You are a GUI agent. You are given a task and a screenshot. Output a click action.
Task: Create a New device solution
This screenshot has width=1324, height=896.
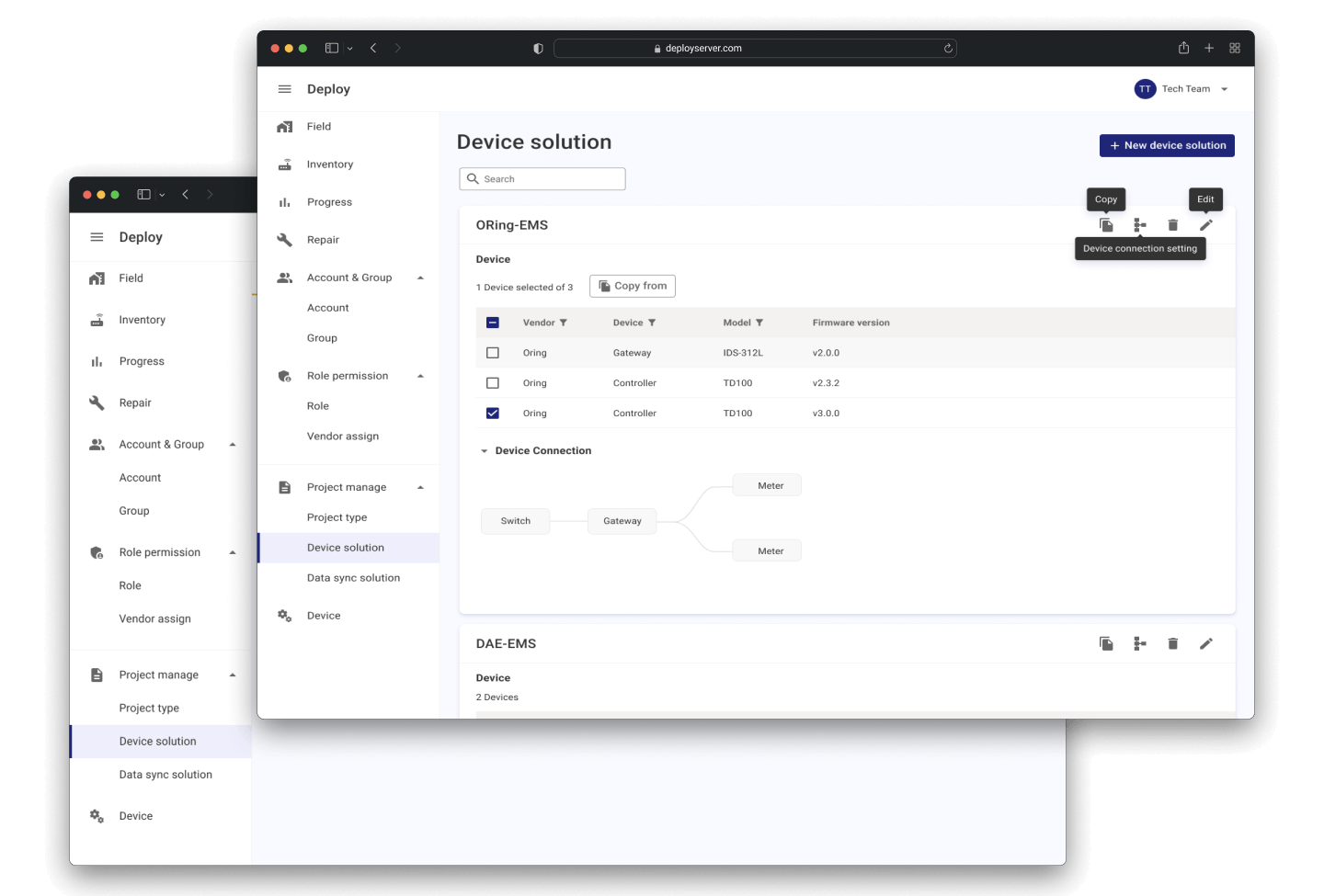click(x=1167, y=145)
